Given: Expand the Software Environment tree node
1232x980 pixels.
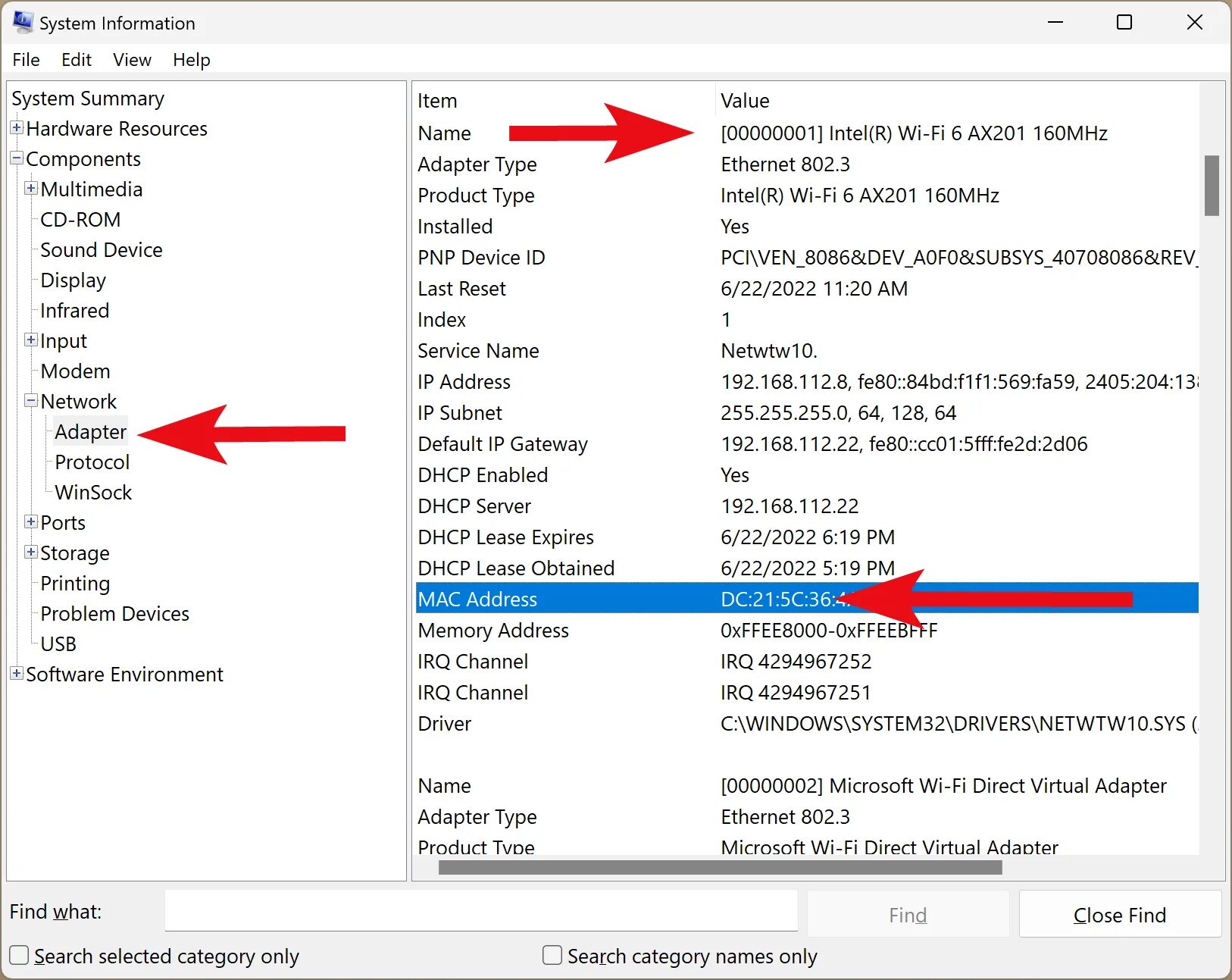Looking at the screenshot, I should click(17, 673).
